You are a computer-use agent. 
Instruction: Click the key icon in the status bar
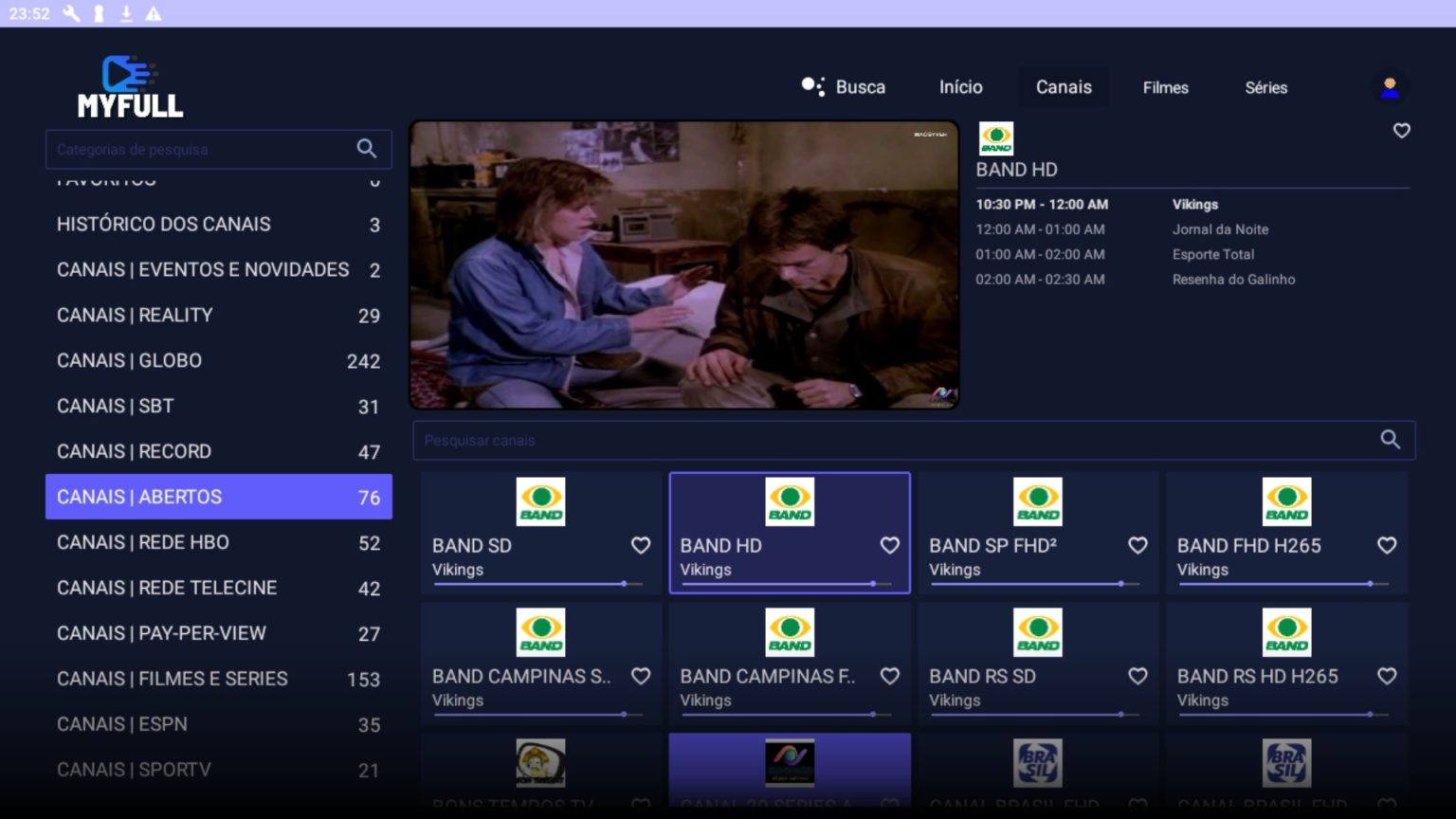(x=100, y=14)
